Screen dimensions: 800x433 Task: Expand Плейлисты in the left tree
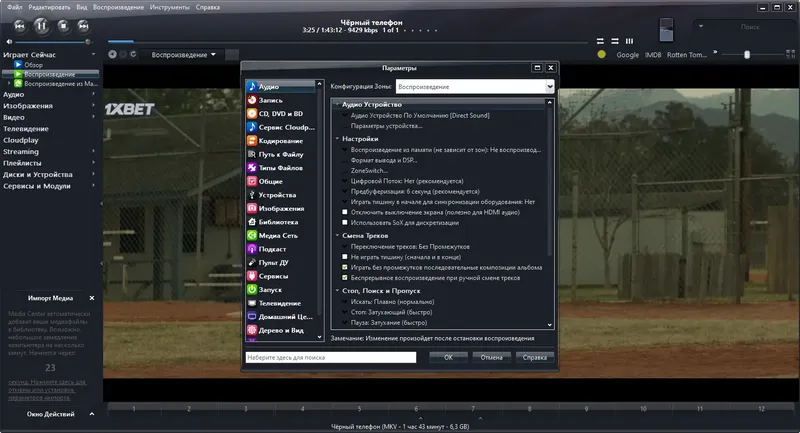93,163
